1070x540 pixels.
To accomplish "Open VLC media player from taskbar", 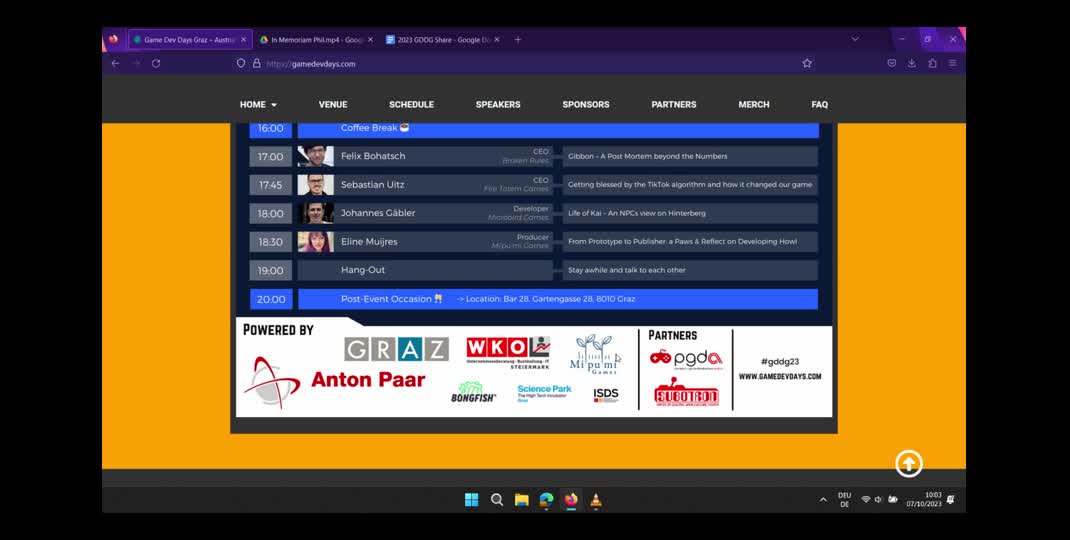I will click(596, 500).
